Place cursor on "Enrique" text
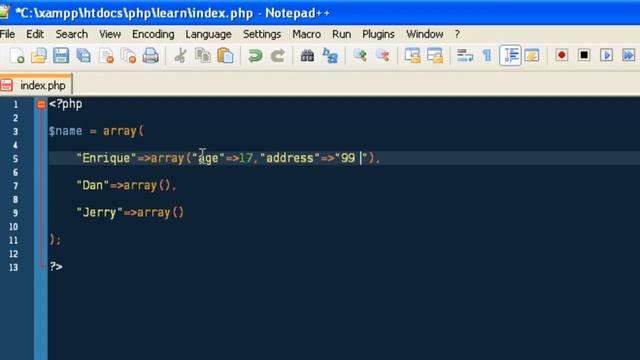 (106, 158)
